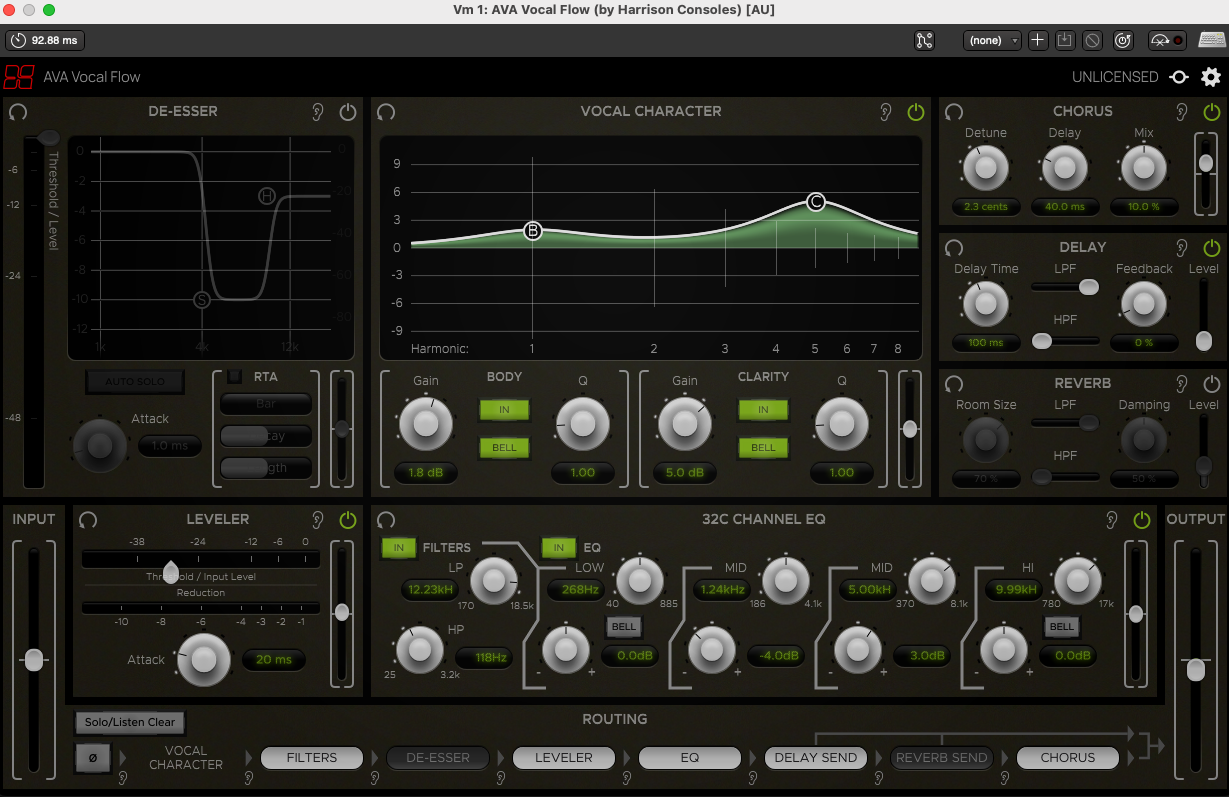Toggle the BODY IN button
1229x797 pixels.
coord(504,410)
